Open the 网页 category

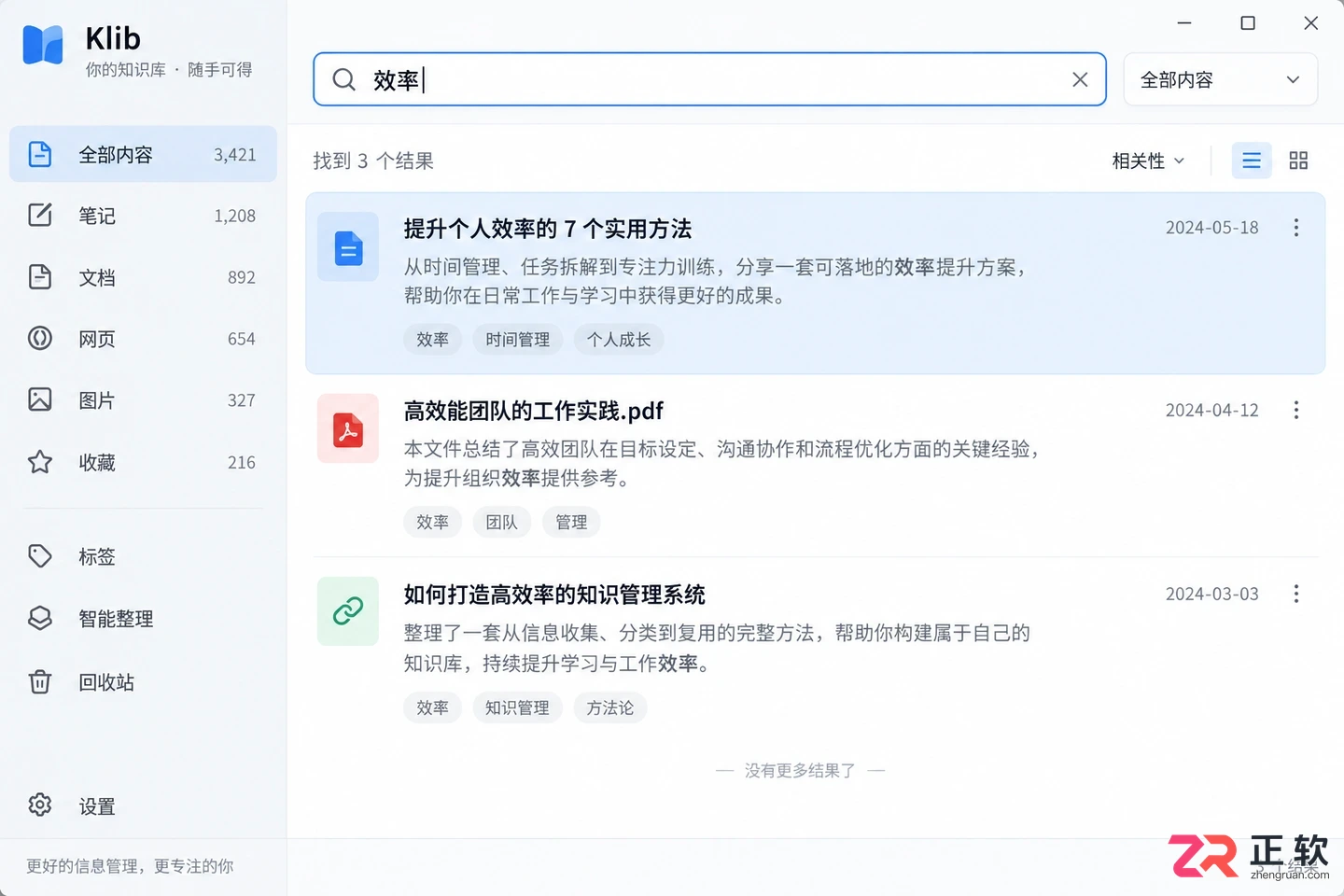pos(143,339)
